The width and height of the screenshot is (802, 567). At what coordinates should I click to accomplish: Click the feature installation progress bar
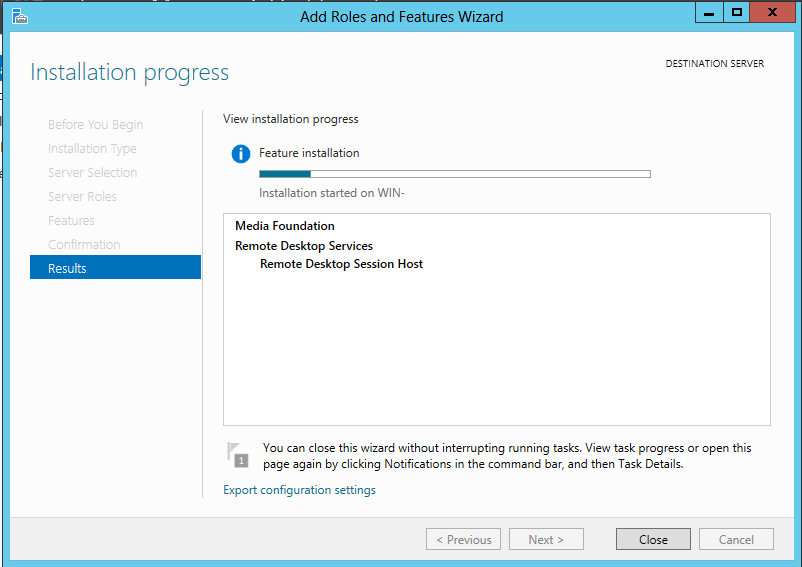click(455, 174)
